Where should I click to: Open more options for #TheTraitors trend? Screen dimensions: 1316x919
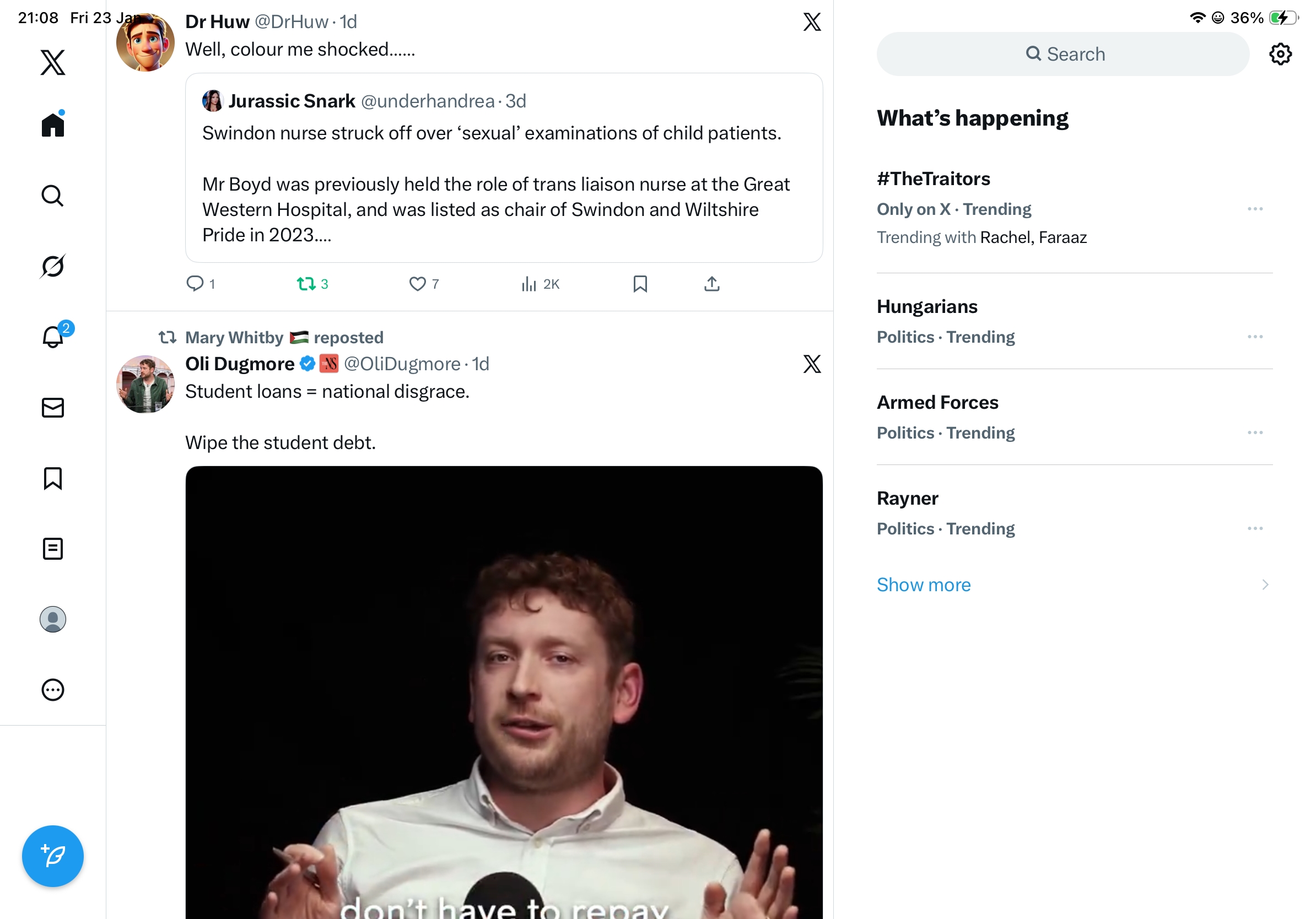coord(1255,209)
